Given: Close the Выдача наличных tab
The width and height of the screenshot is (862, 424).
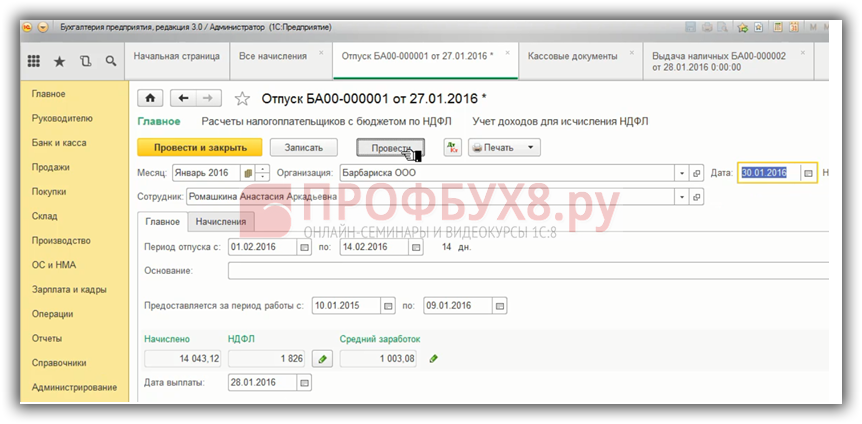Looking at the screenshot, I should coord(803,53).
